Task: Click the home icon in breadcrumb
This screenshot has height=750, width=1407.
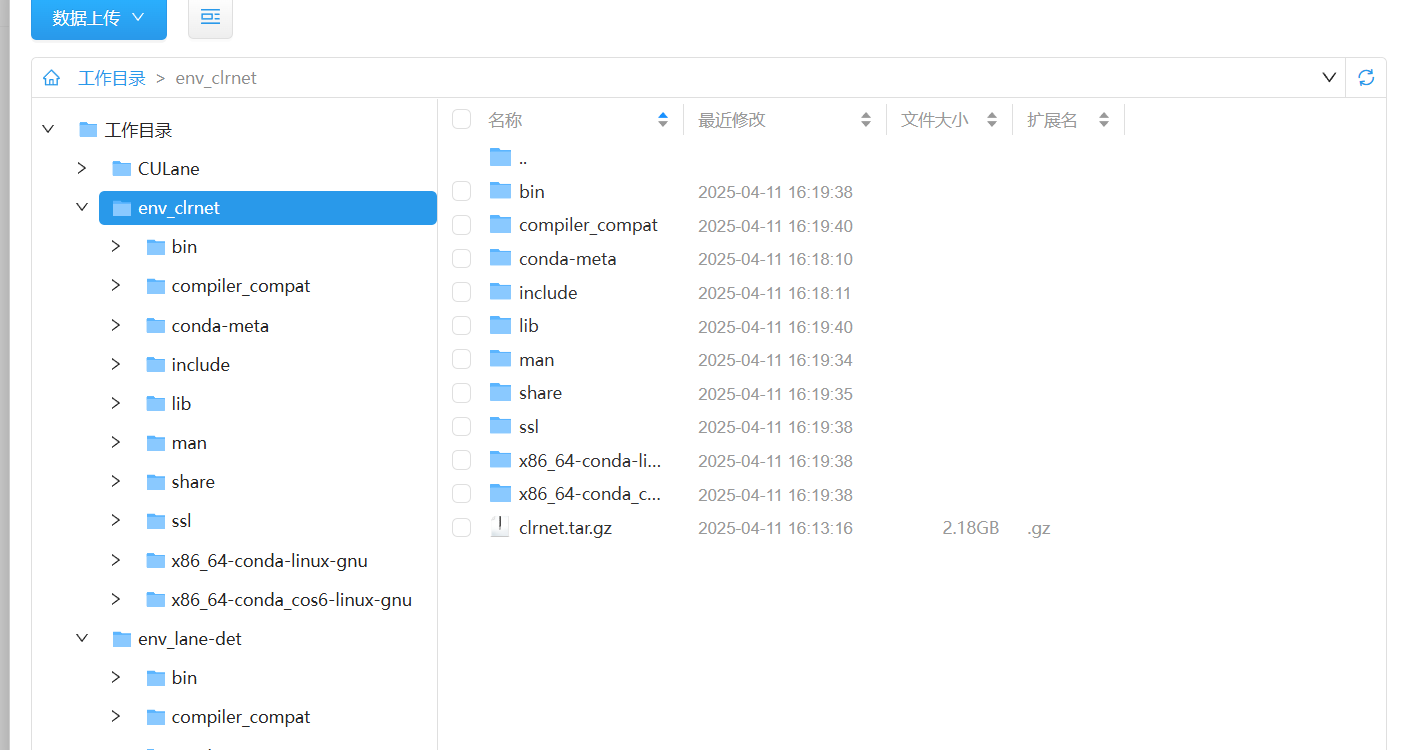Action: pyautogui.click(x=51, y=78)
